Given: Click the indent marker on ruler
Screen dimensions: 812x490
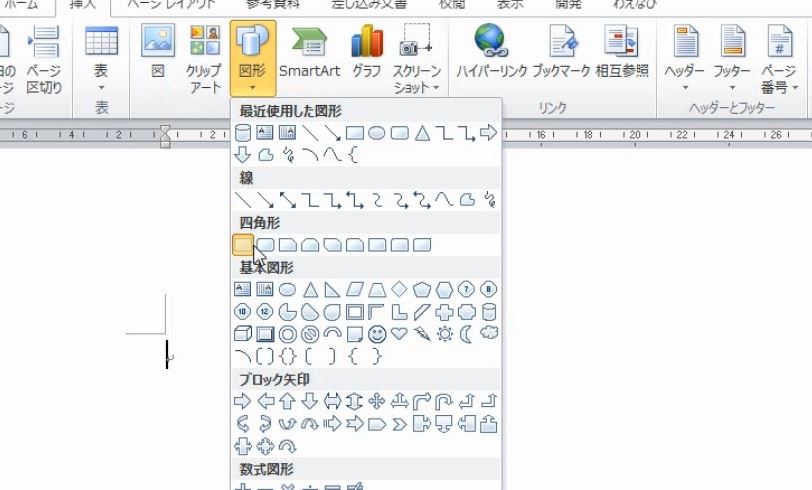Looking at the screenshot, I should coord(165,136).
